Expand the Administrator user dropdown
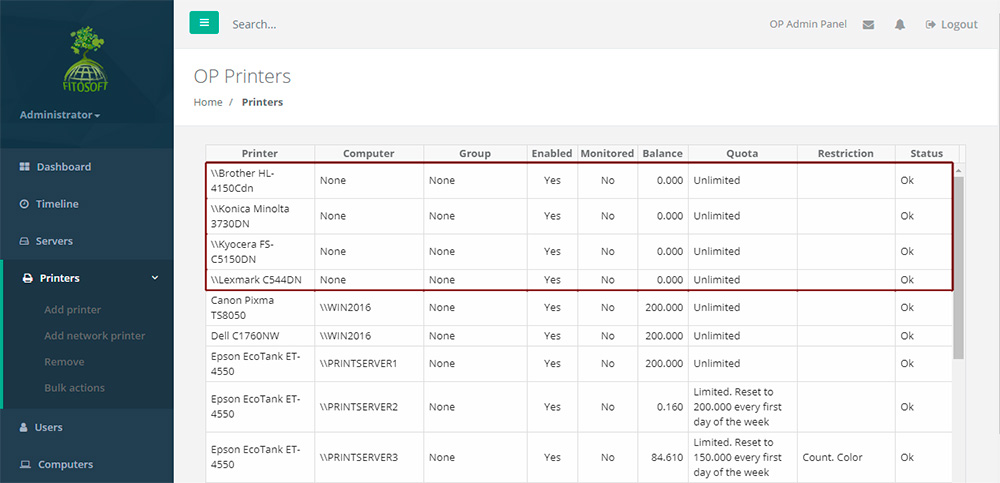 pyautogui.click(x=60, y=115)
